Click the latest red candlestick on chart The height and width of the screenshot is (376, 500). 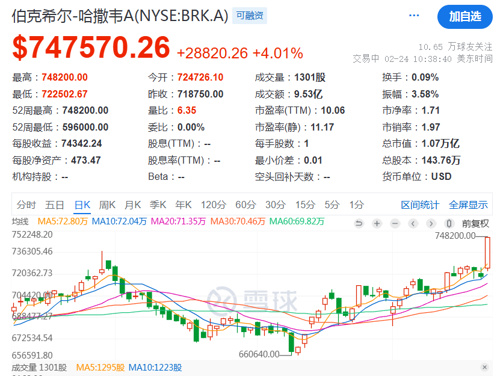(x=487, y=252)
